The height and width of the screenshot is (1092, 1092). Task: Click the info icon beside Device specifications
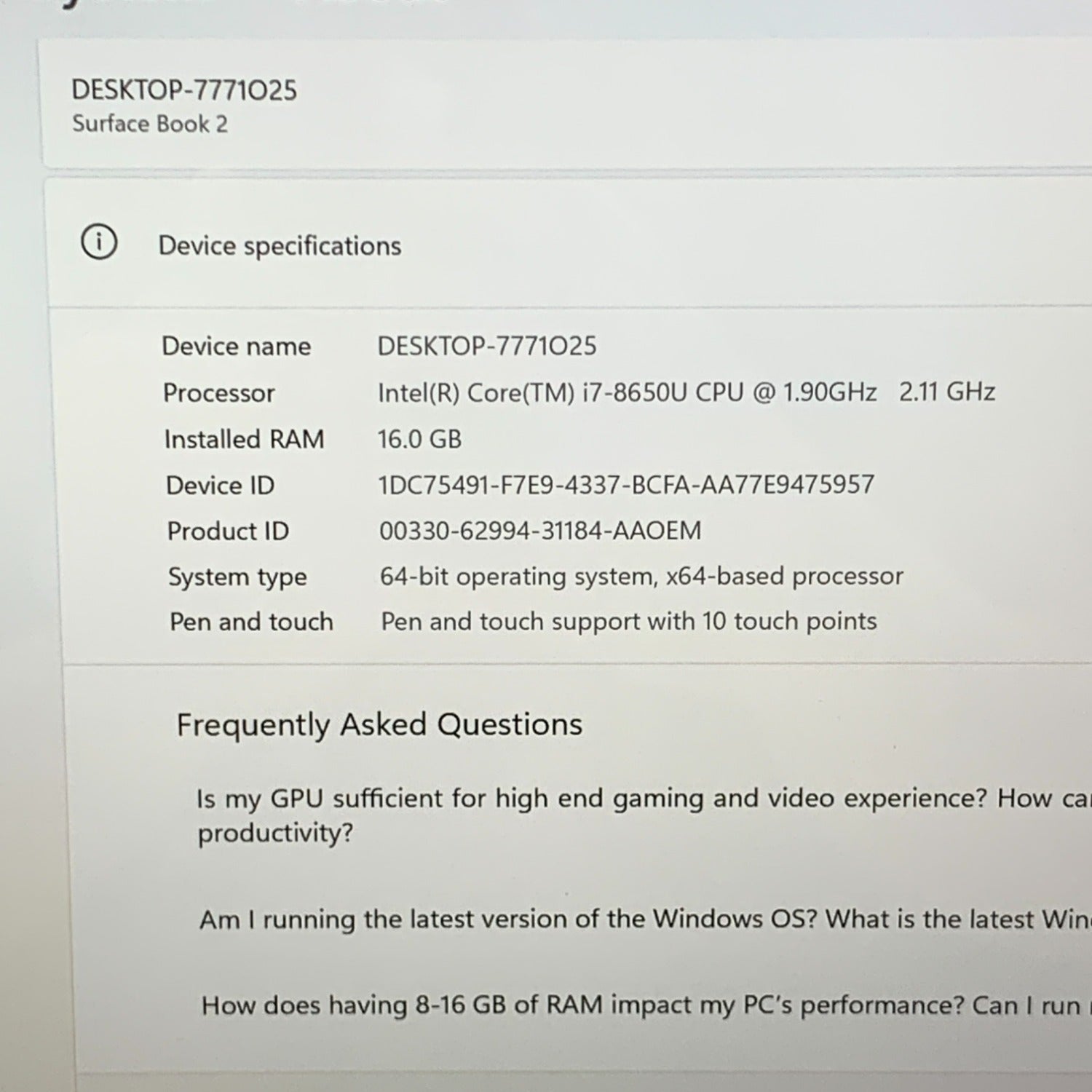pyautogui.click(x=99, y=242)
